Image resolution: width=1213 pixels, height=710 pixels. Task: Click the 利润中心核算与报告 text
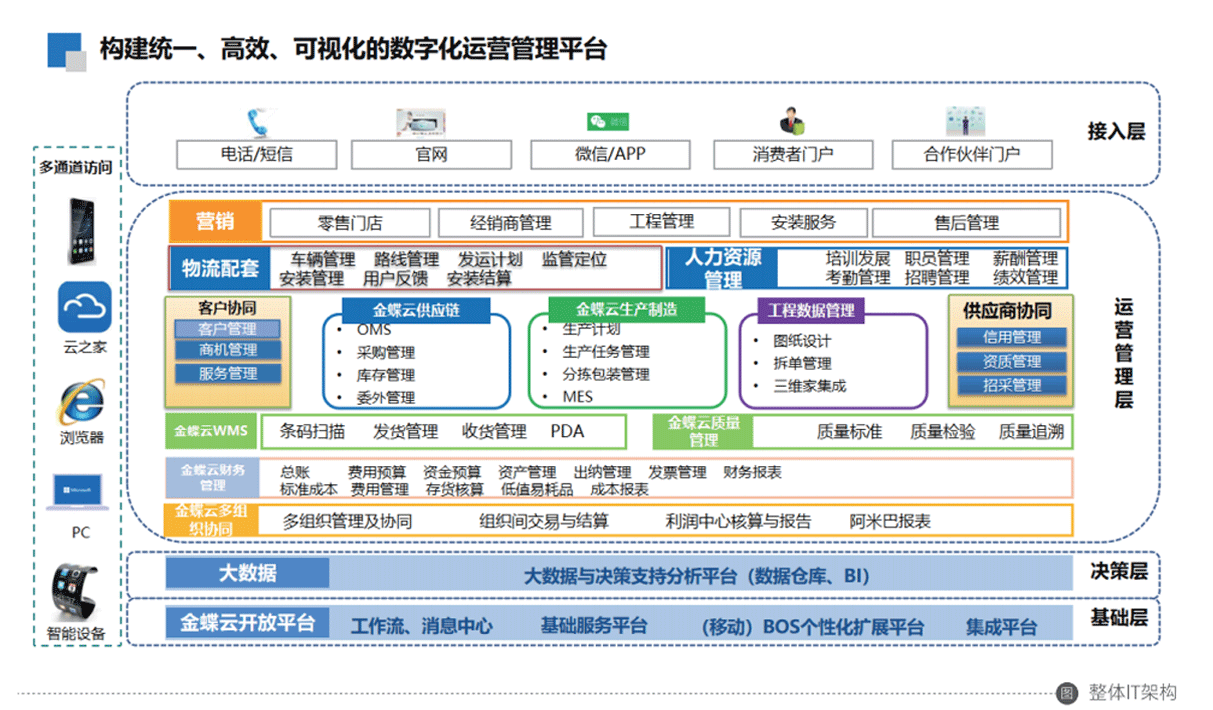click(x=738, y=521)
